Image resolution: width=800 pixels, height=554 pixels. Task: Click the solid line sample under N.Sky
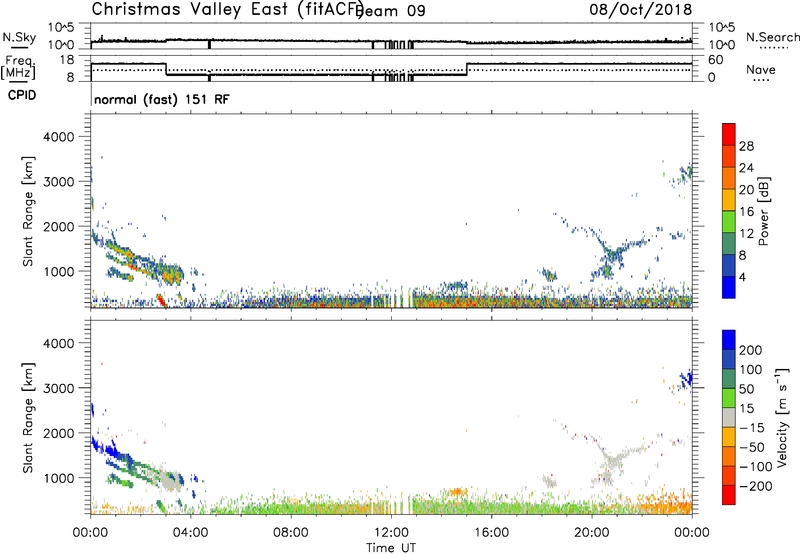(19, 47)
